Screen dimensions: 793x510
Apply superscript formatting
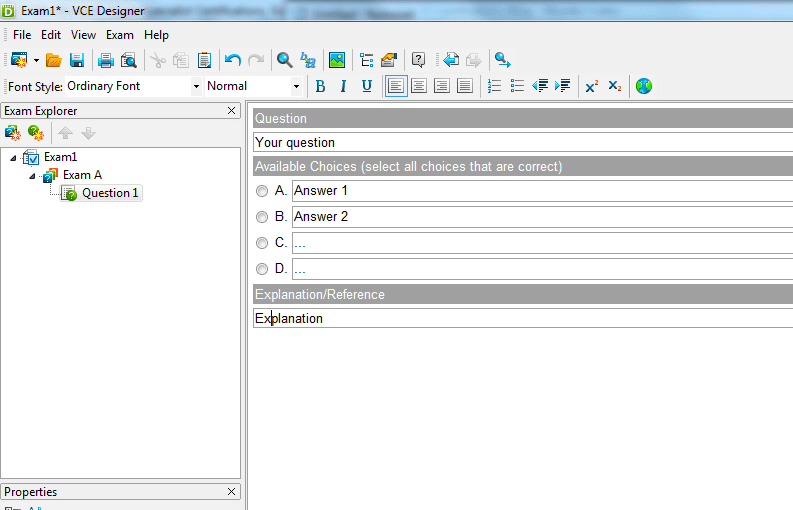(592, 86)
